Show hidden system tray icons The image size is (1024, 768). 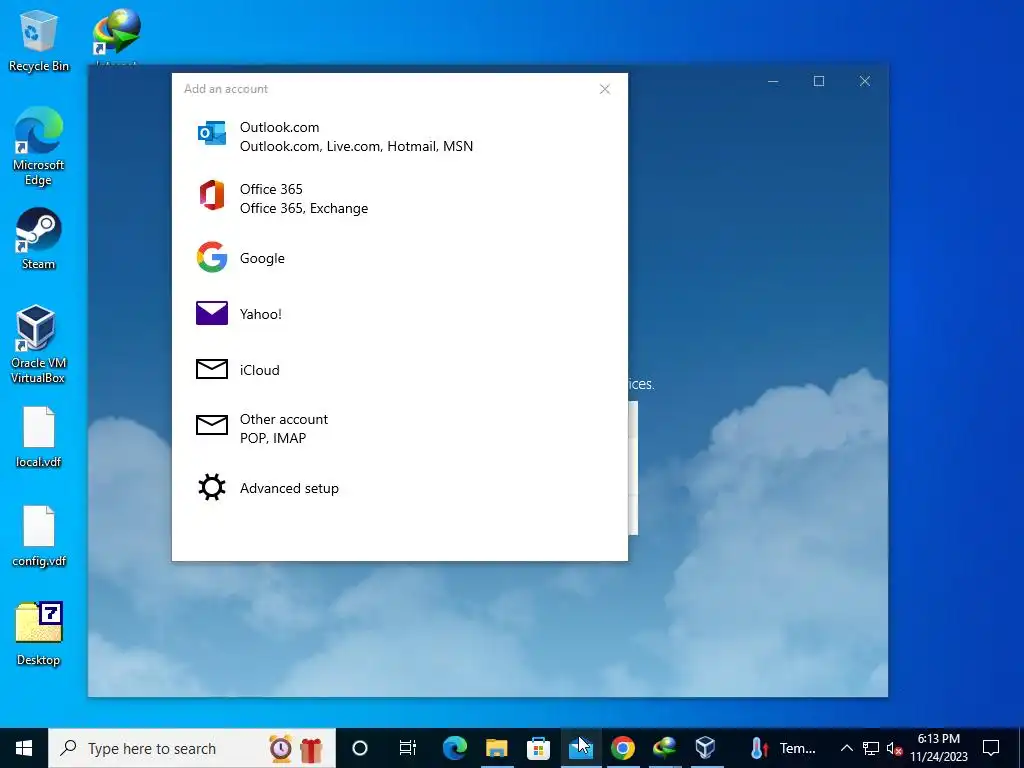click(846, 748)
